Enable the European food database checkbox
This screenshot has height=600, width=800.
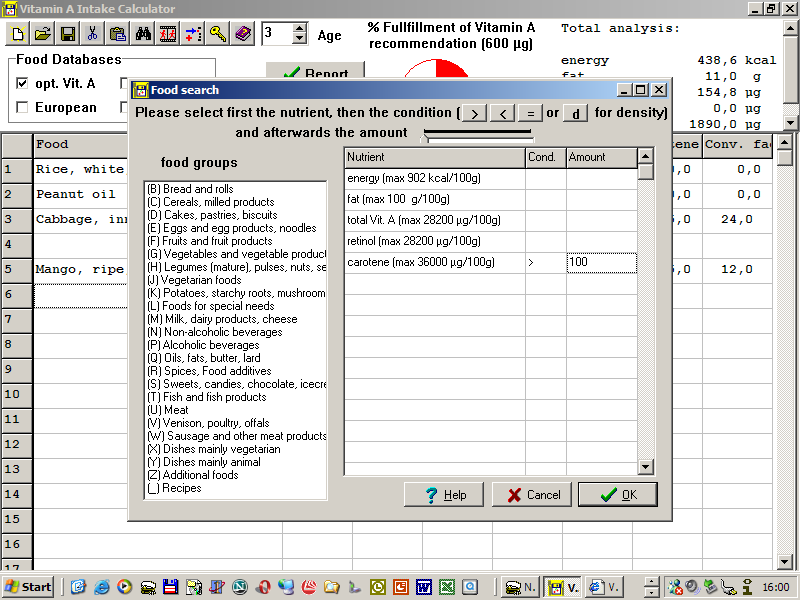(x=23, y=108)
